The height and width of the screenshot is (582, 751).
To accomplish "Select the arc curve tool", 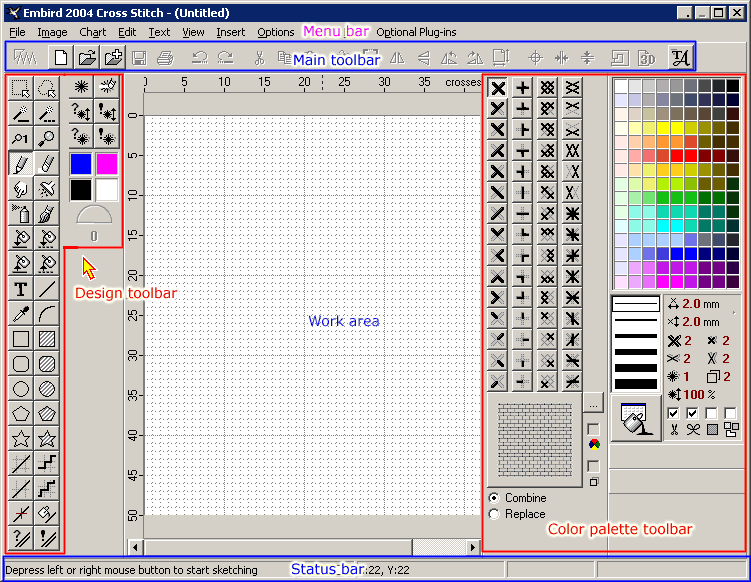I will click(46, 314).
